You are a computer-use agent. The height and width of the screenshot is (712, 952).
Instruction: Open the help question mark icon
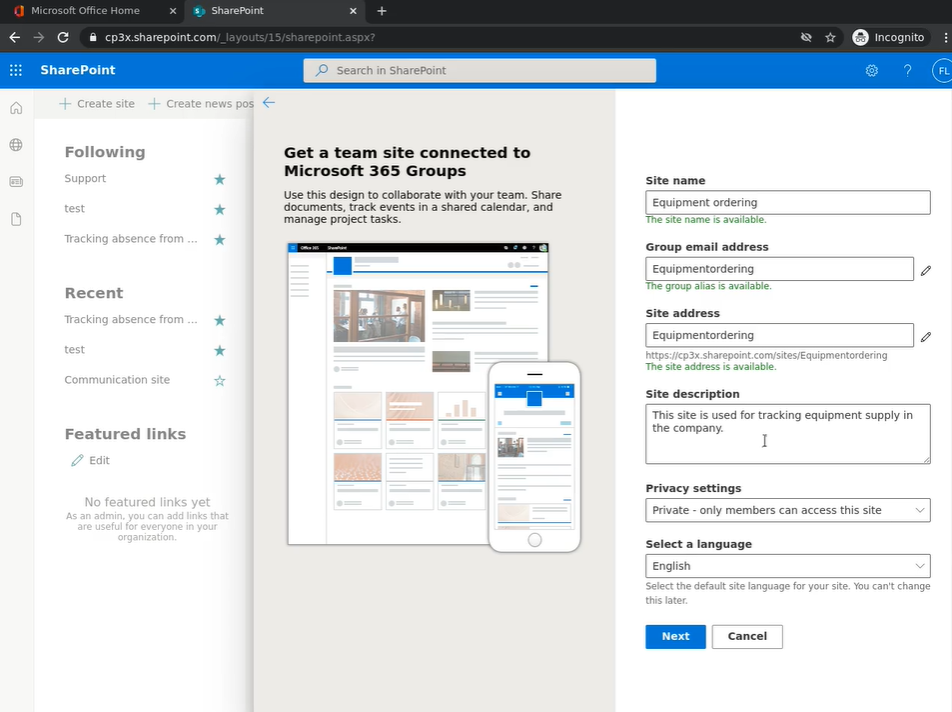click(x=907, y=70)
